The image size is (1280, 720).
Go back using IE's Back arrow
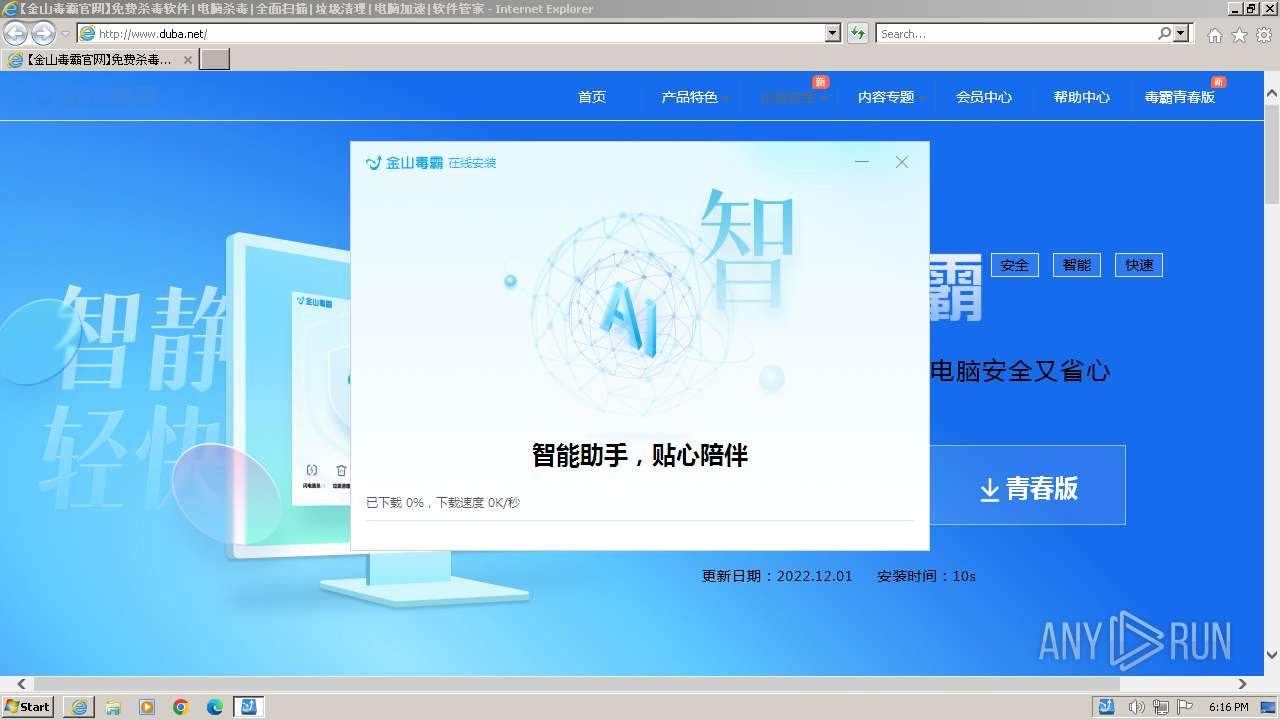[15, 34]
